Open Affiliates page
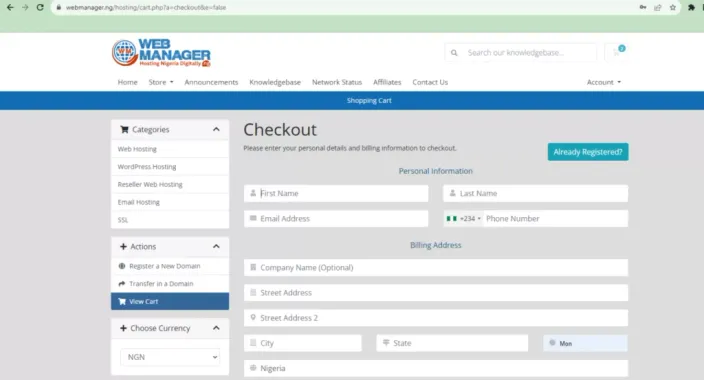 pos(387,82)
